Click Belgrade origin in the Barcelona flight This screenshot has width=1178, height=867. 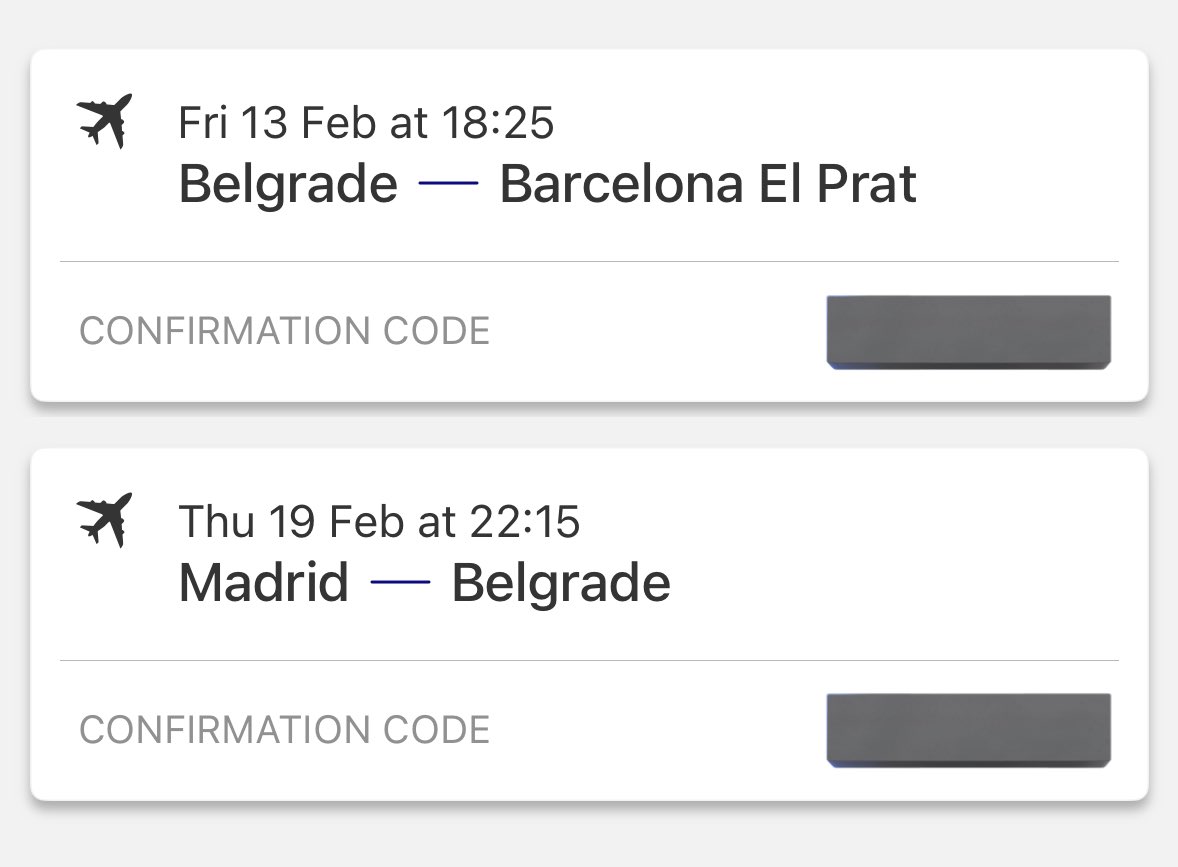pyautogui.click(x=288, y=184)
